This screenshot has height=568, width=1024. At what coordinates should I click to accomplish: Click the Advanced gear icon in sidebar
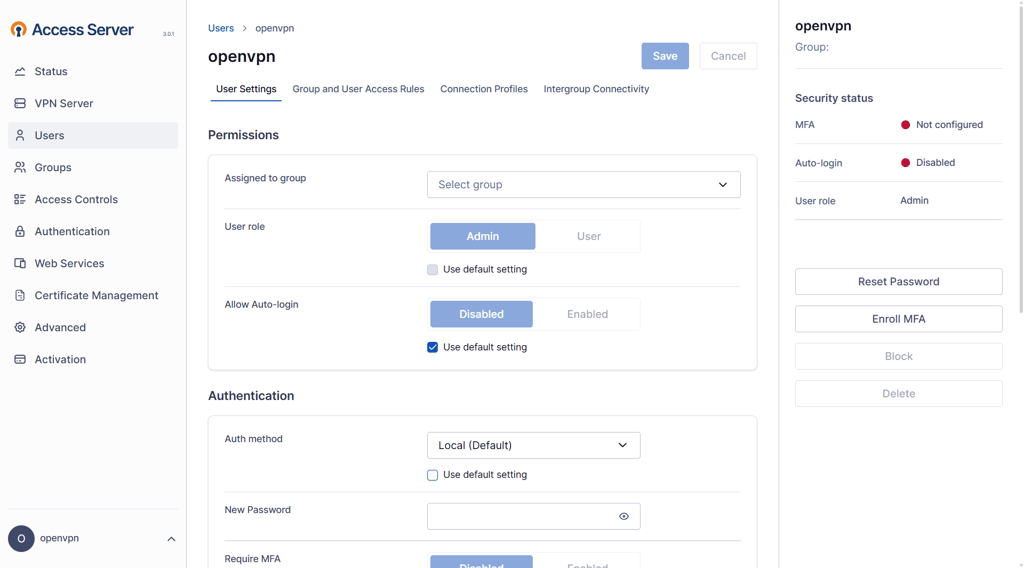pos(20,327)
